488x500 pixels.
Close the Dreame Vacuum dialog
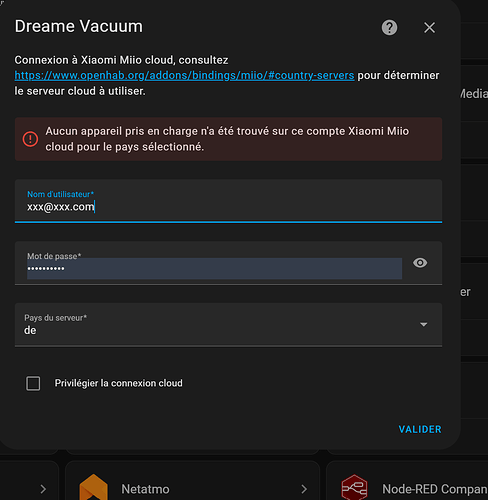(429, 28)
